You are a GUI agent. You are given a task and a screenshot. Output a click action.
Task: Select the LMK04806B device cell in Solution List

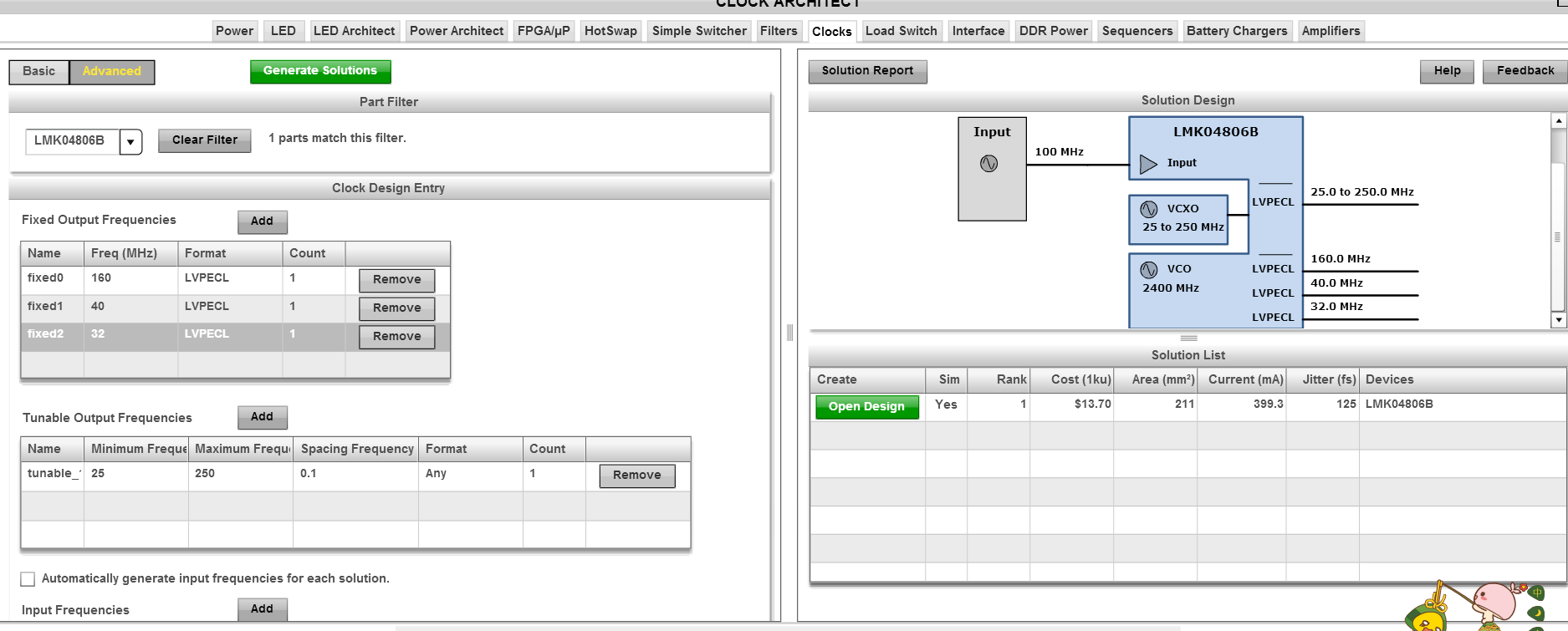pyautogui.click(x=1463, y=405)
